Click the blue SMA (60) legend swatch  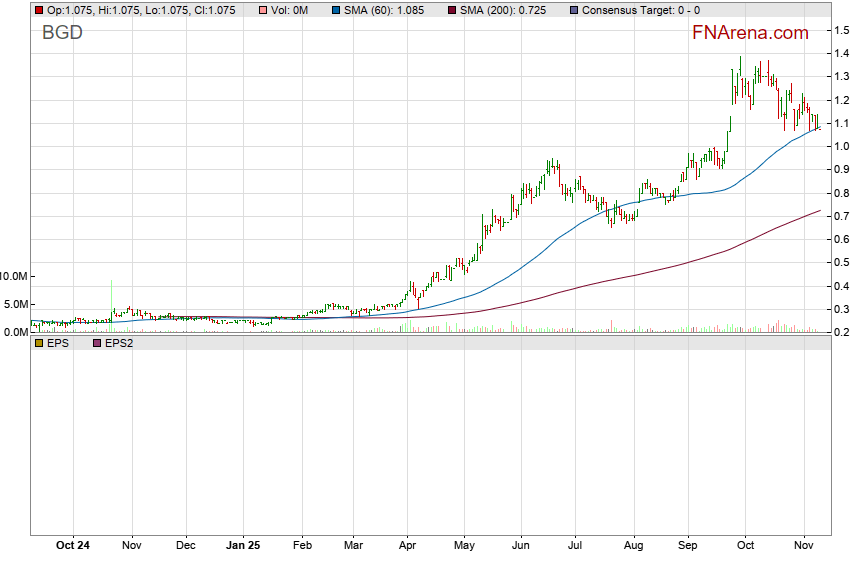333,10
